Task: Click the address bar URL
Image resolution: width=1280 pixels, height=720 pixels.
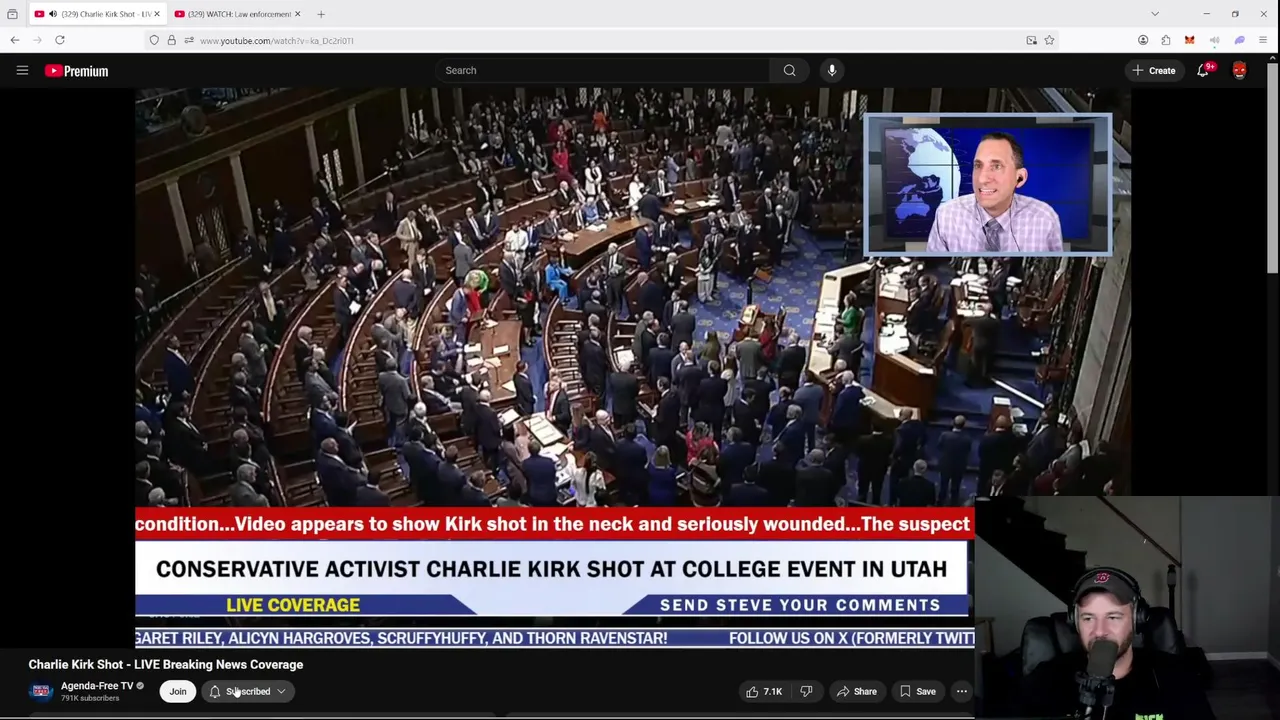Action: 277,41
